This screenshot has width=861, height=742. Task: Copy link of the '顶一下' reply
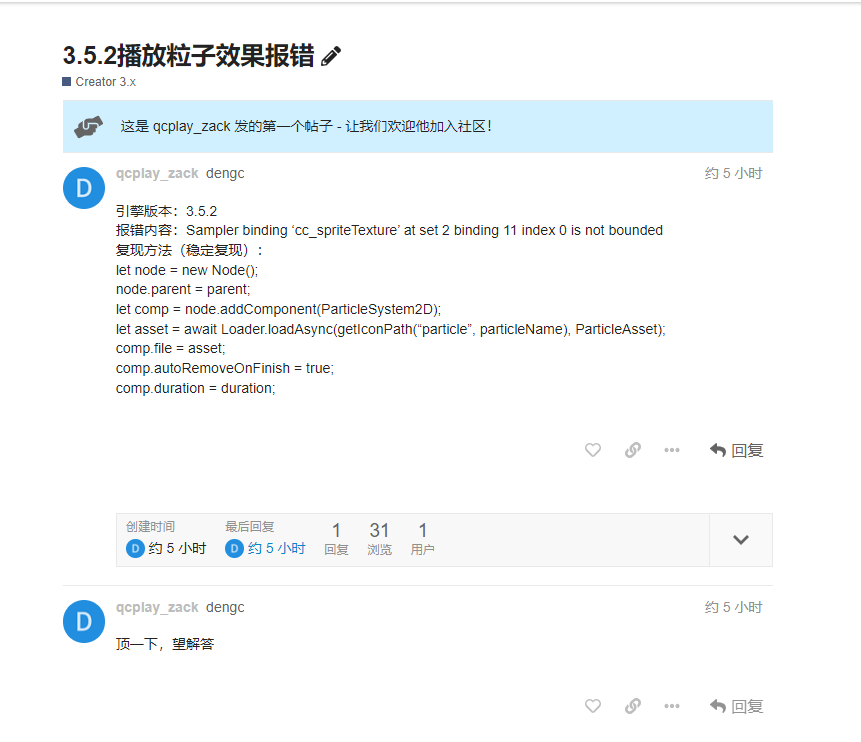click(633, 706)
